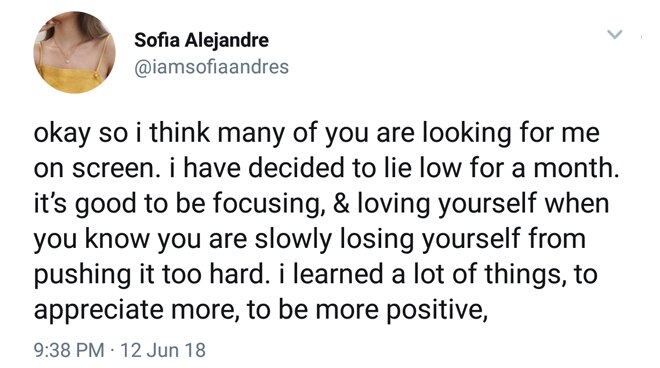
Task: Open the tweet options chevron menu
Action: pyautogui.click(x=615, y=34)
